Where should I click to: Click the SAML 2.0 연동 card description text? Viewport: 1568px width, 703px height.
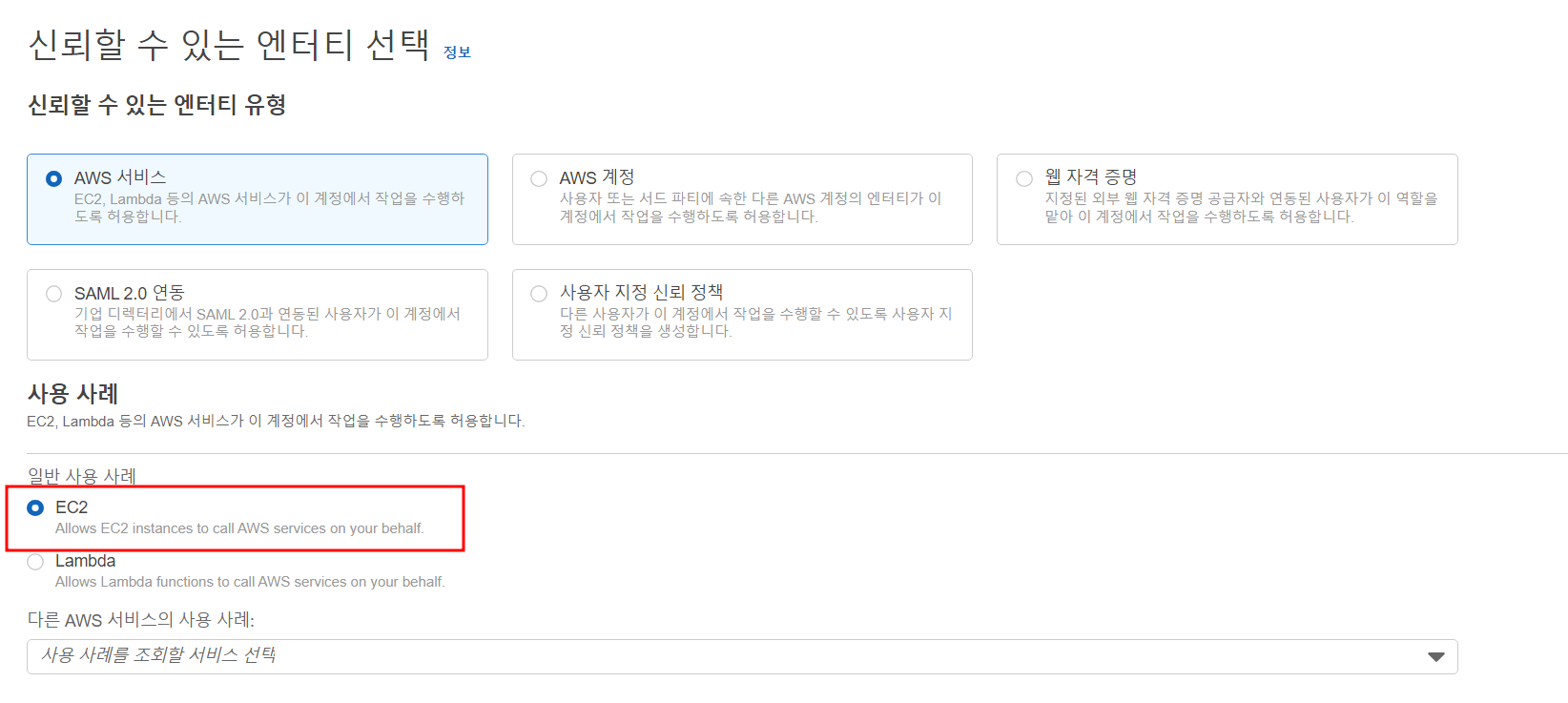click(267, 322)
